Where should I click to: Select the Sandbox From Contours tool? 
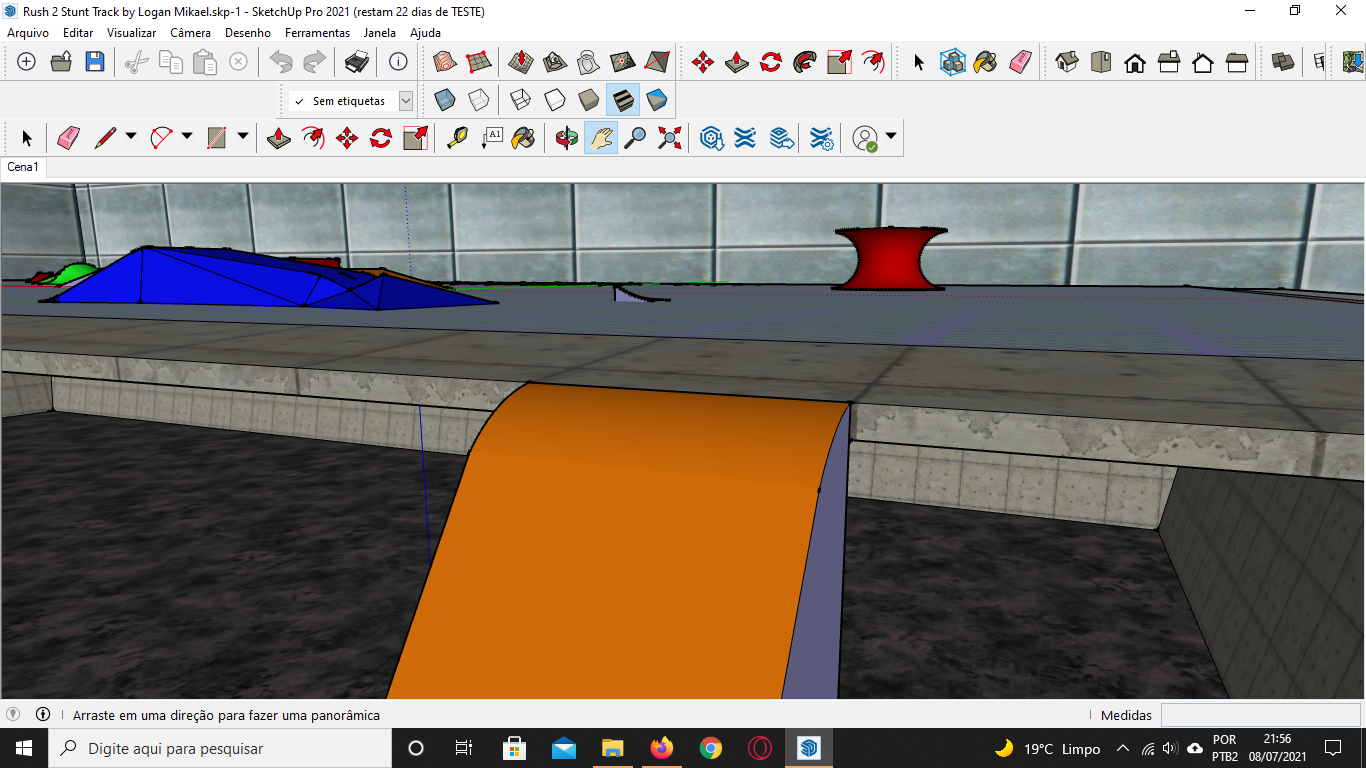[445, 62]
